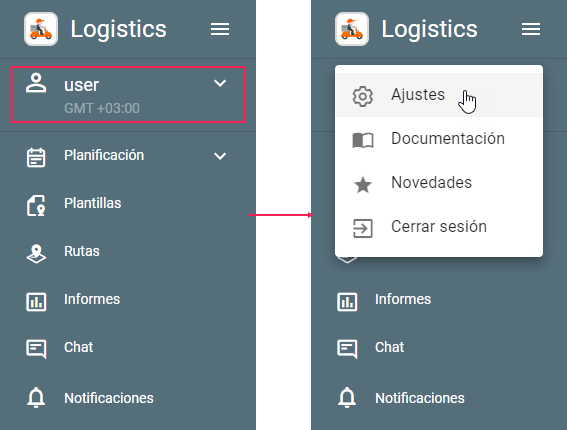Open Rutas map pin icon
The height and width of the screenshot is (430, 567).
click(36, 254)
